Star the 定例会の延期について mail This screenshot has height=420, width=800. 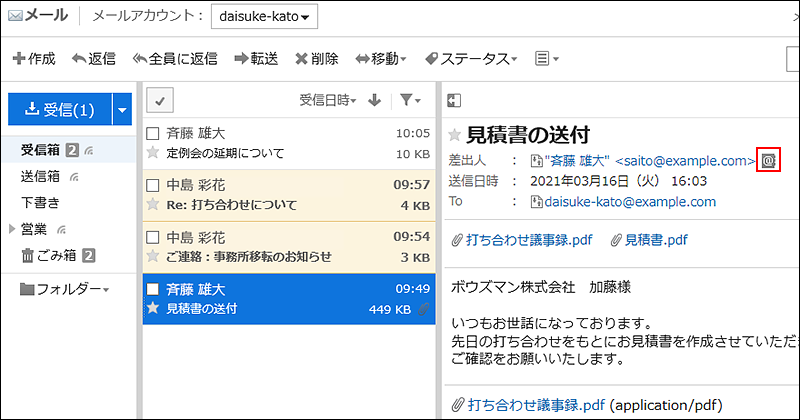[x=153, y=152]
